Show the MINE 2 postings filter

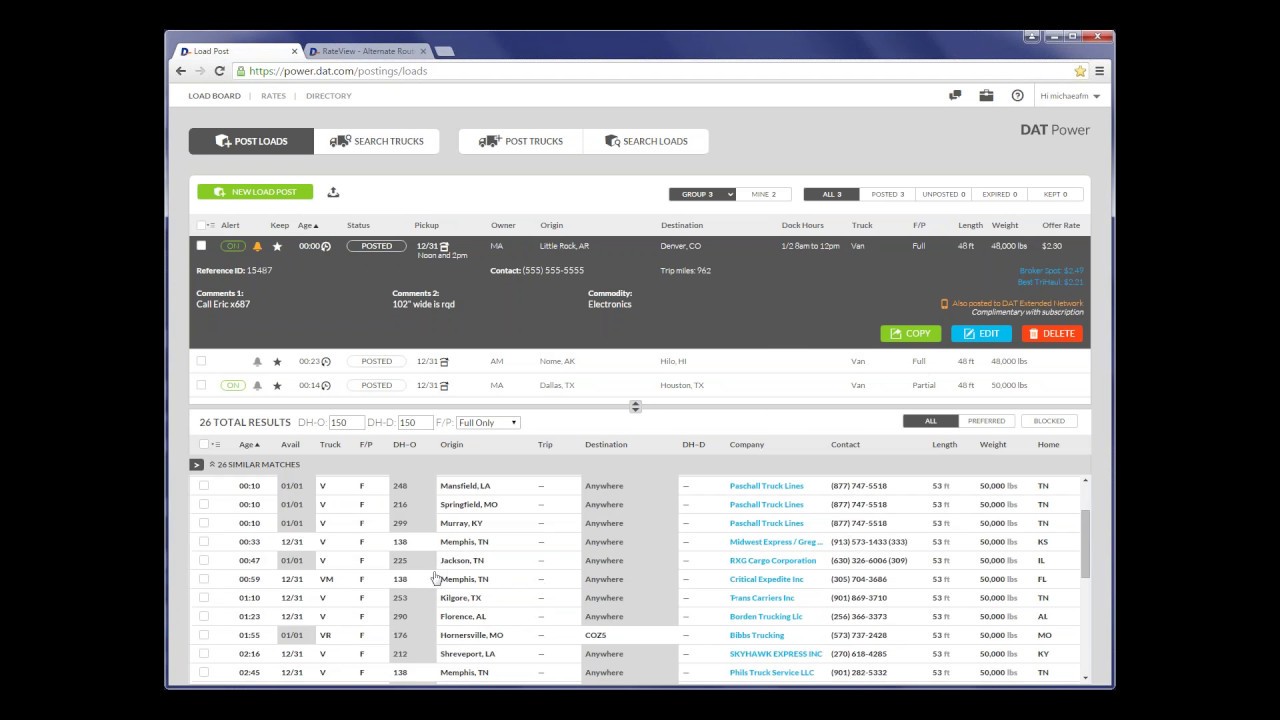click(x=763, y=194)
